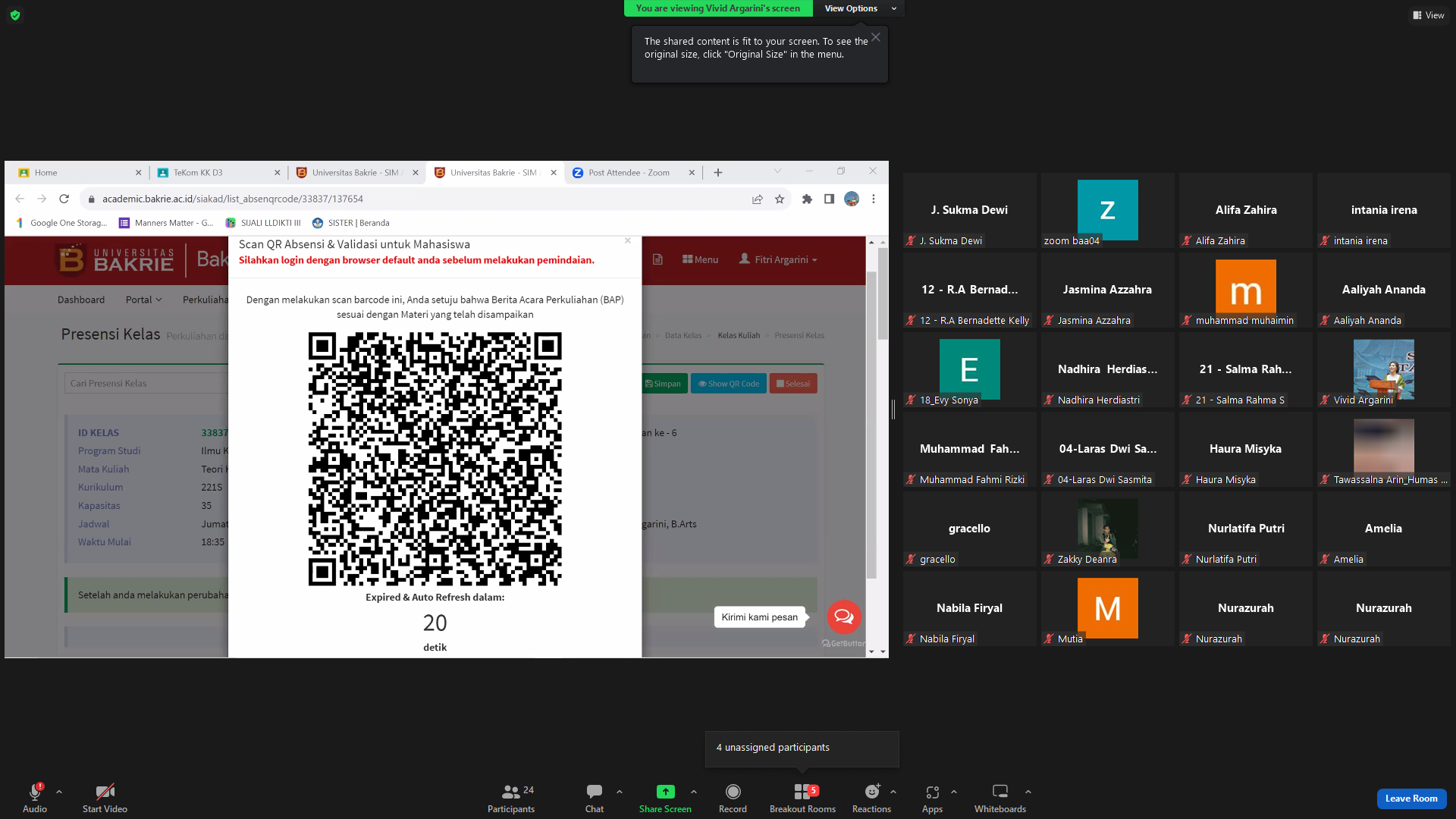
Task: Select Vivid Argarini's video thumbnail
Action: [1383, 369]
